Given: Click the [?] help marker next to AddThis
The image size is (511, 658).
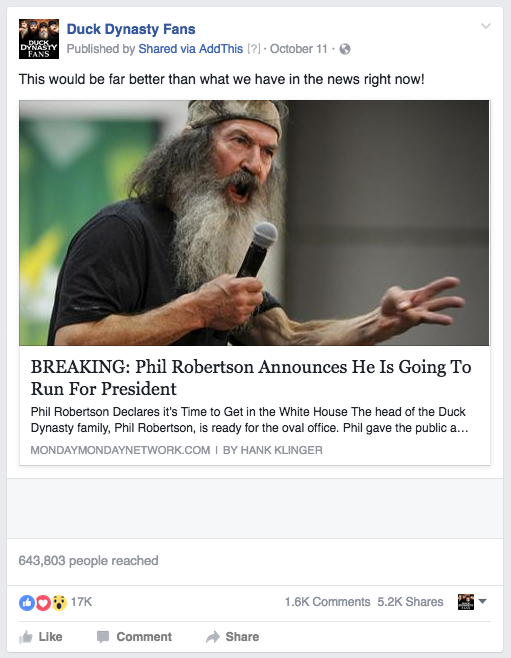Looking at the screenshot, I should pyautogui.click(x=253, y=49).
